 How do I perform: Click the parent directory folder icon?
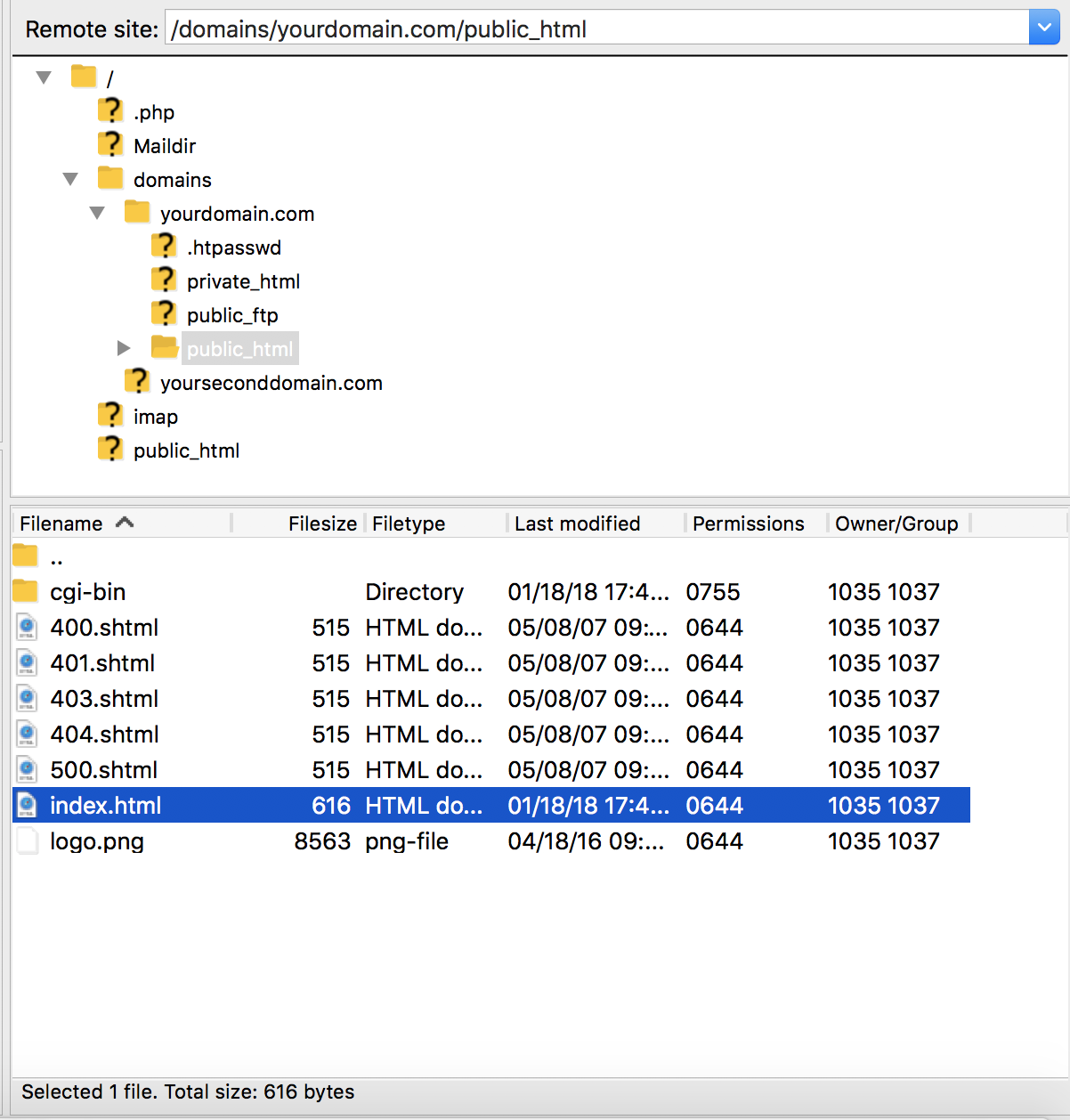click(26, 556)
